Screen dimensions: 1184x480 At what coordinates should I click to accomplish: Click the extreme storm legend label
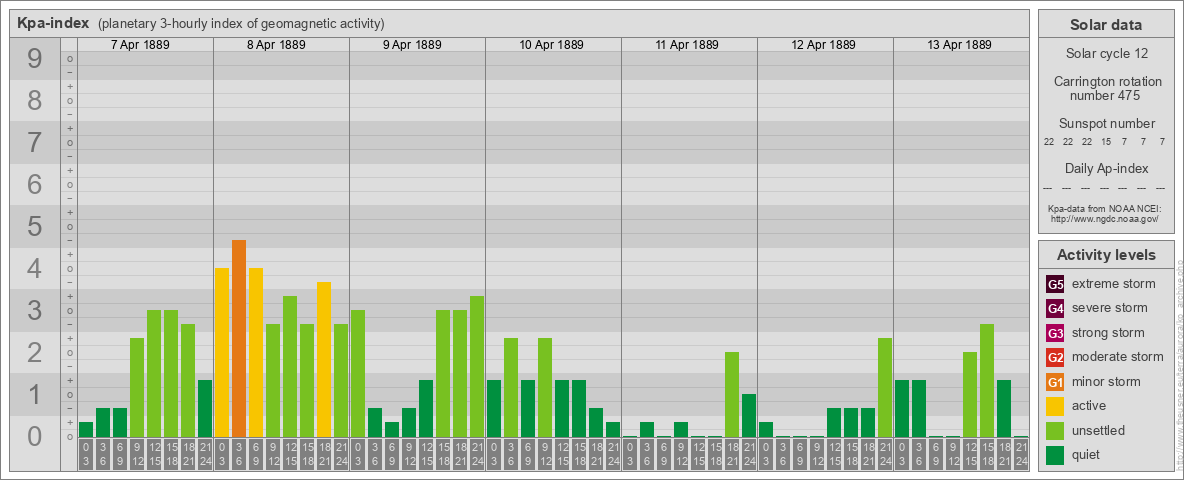[x=1114, y=284]
